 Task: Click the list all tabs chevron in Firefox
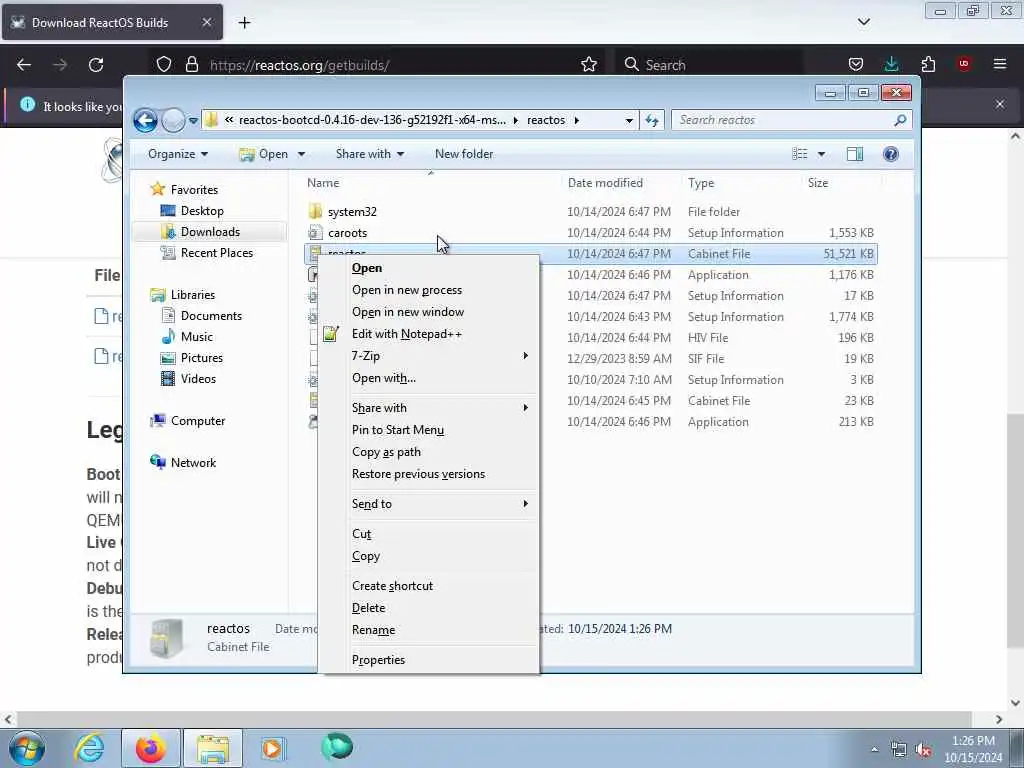coord(863,22)
